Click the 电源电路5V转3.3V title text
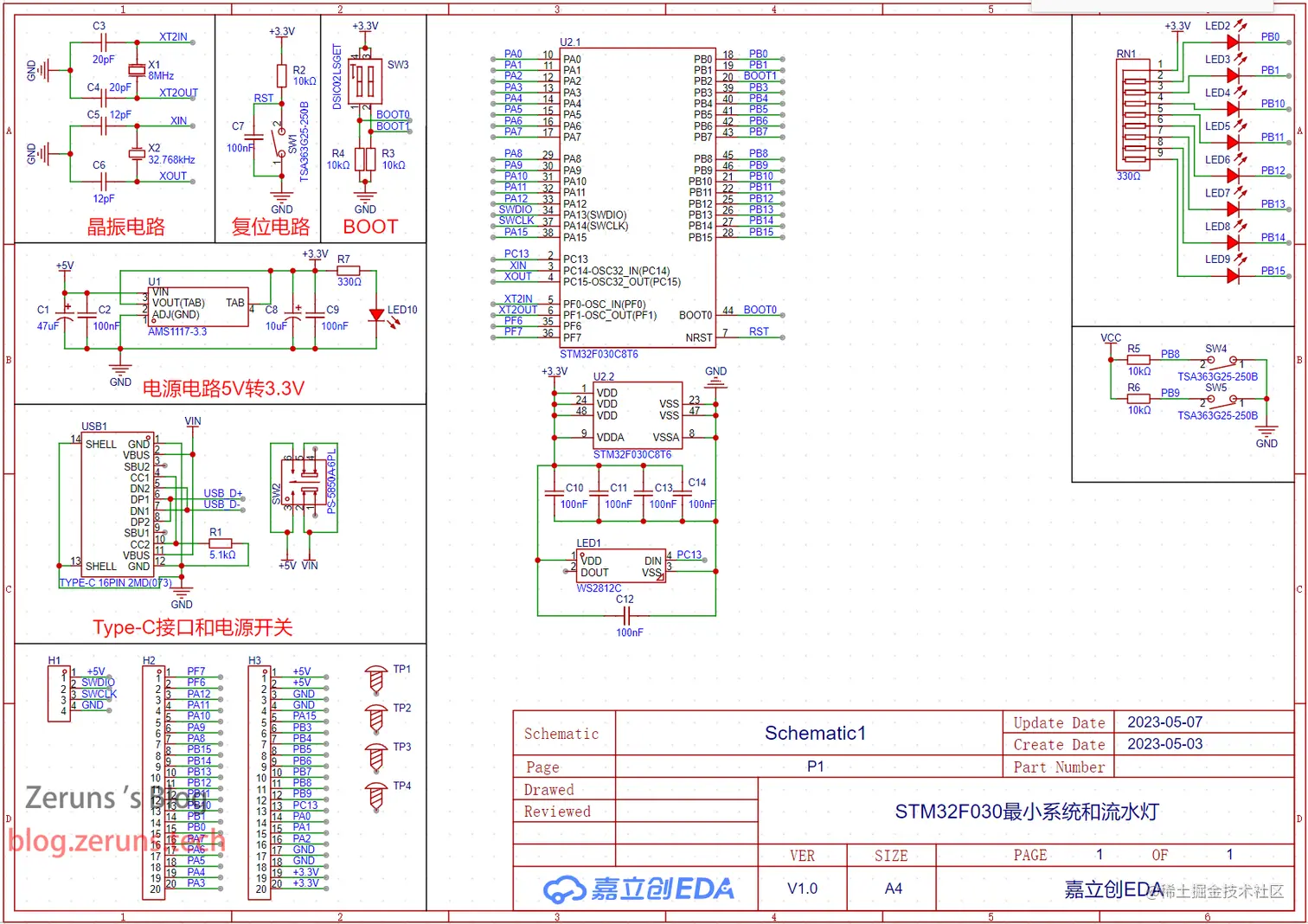1308x924 pixels. click(x=223, y=388)
